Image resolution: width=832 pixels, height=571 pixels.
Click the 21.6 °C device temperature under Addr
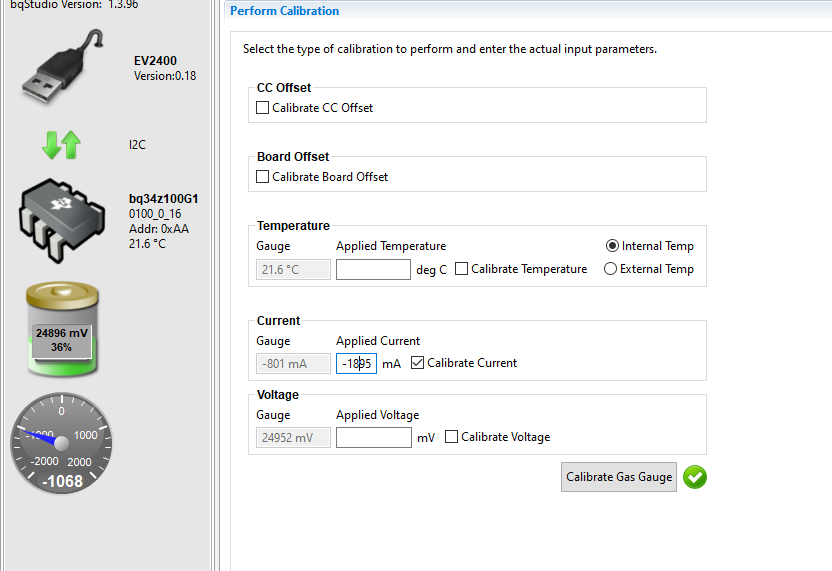click(148, 244)
